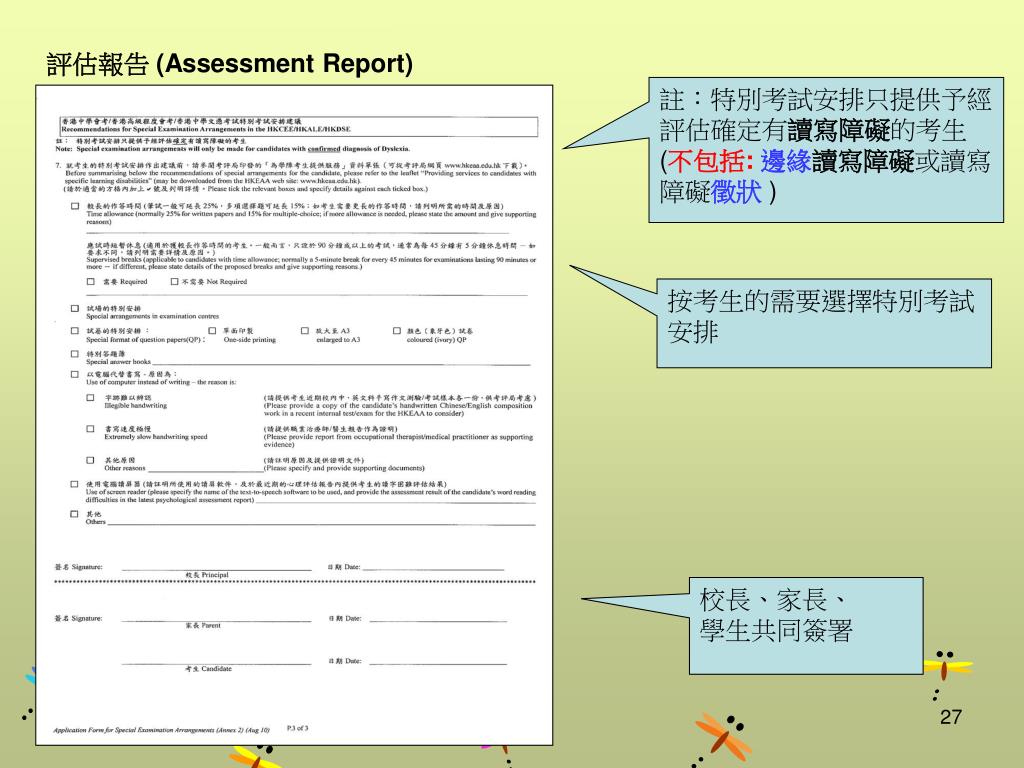Screen dimensions: 1024x768
Task: Click the Date line beside Principal signature
Action: [x=434, y=568]
